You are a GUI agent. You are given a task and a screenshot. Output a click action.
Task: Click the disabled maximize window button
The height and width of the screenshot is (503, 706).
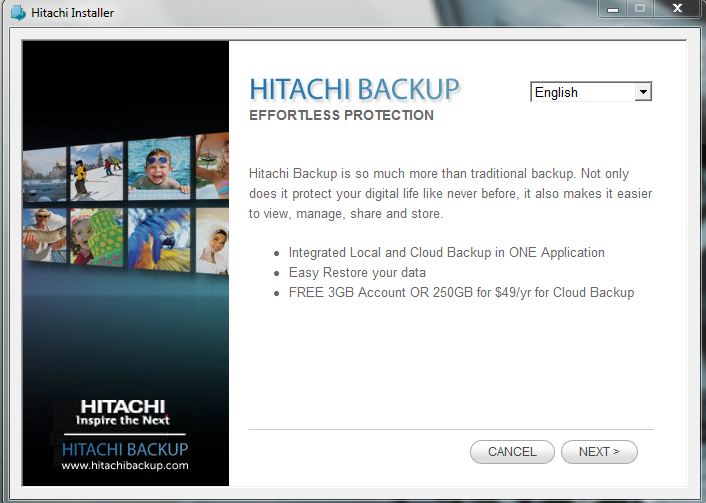[640, 9]
